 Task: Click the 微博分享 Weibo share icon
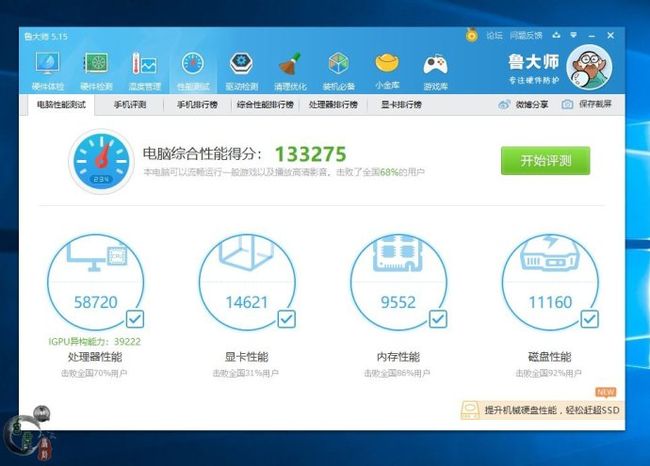[x=504, y=104]
